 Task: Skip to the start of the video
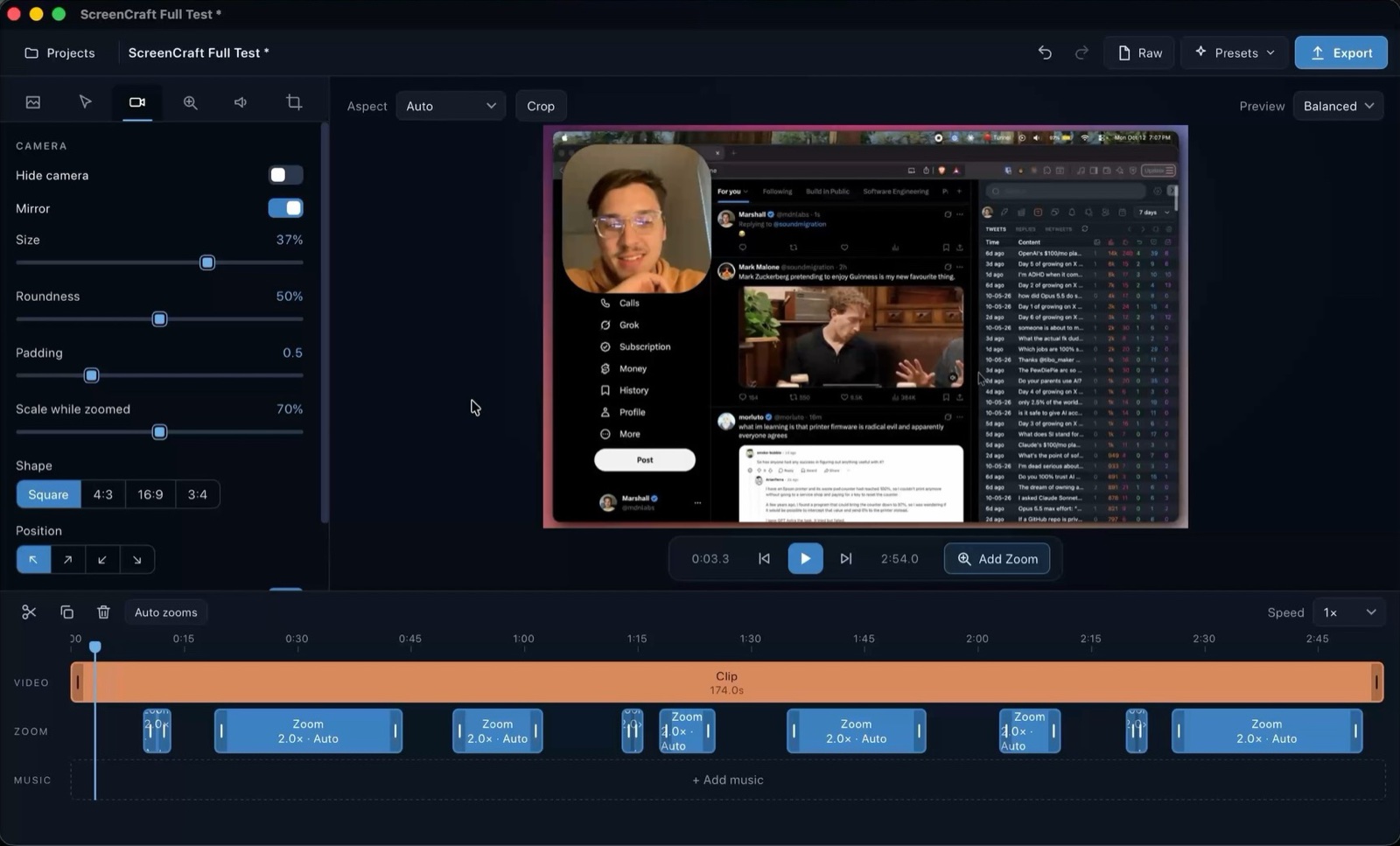764,559
